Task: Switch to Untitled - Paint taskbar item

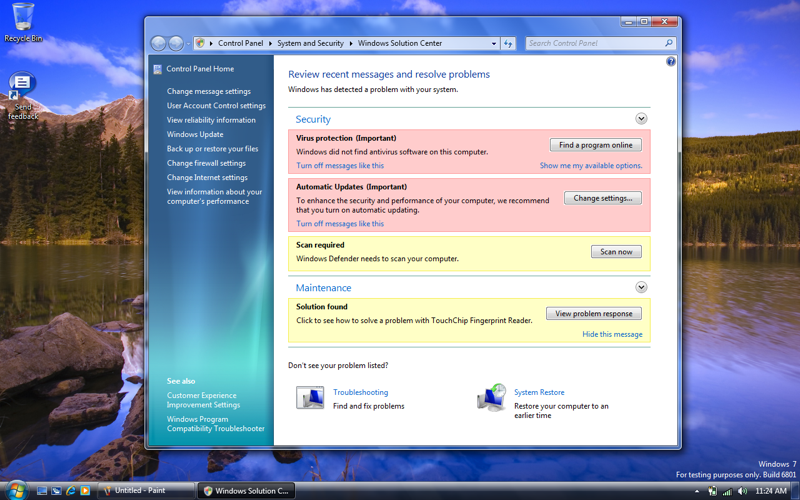Action: (146, 491)
